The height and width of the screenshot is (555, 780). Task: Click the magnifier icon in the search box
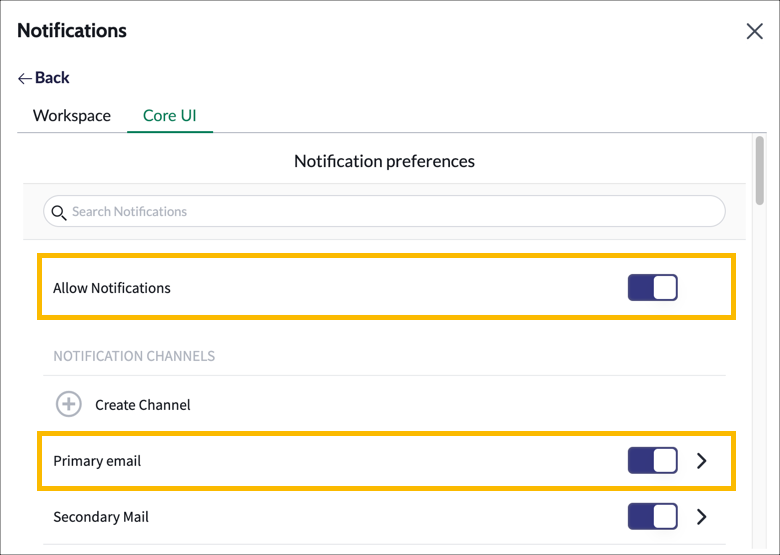(59, 213)
